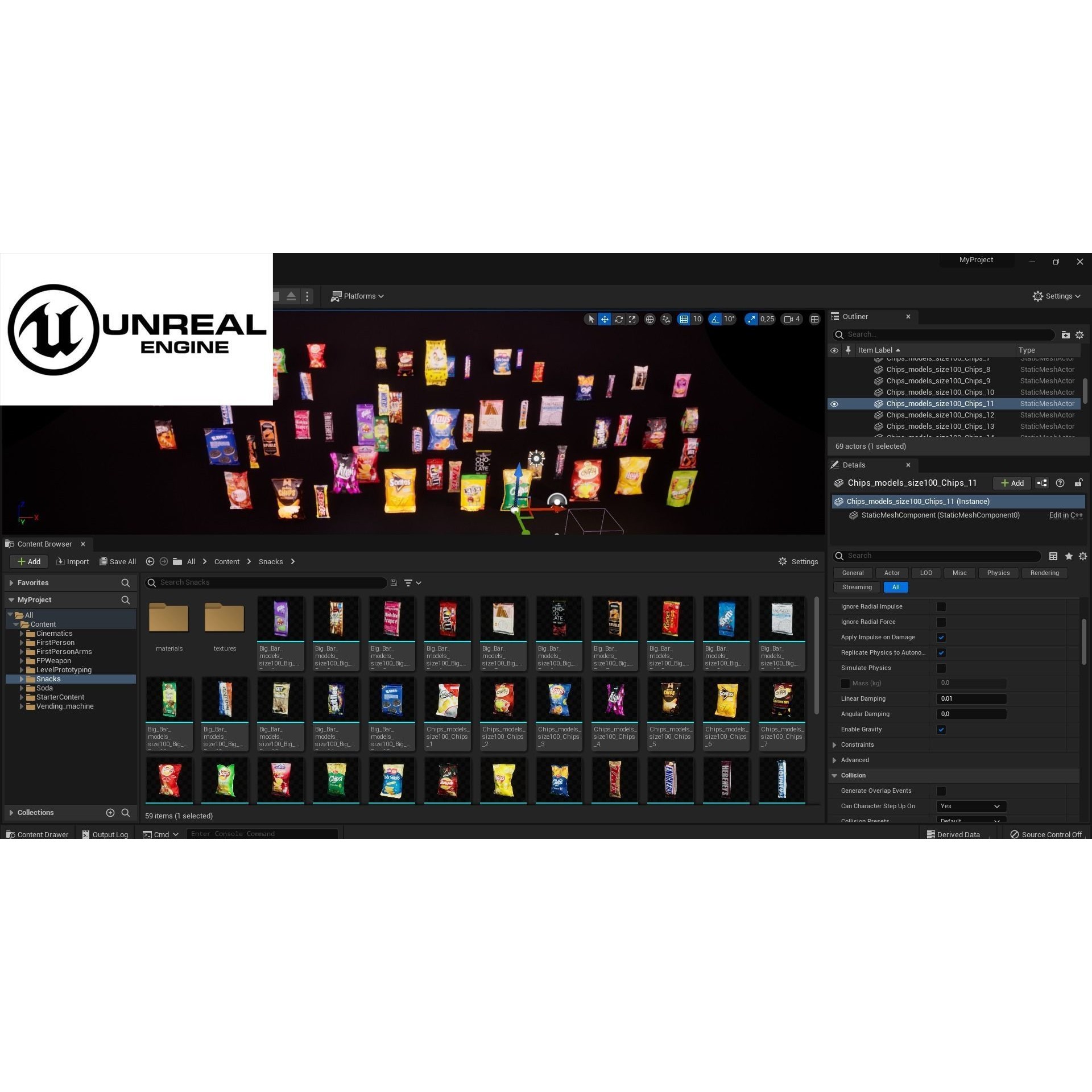This screenshot has width=1092, height=1092.
Task: Go back in Content Browser history
Action: point(150,561)
